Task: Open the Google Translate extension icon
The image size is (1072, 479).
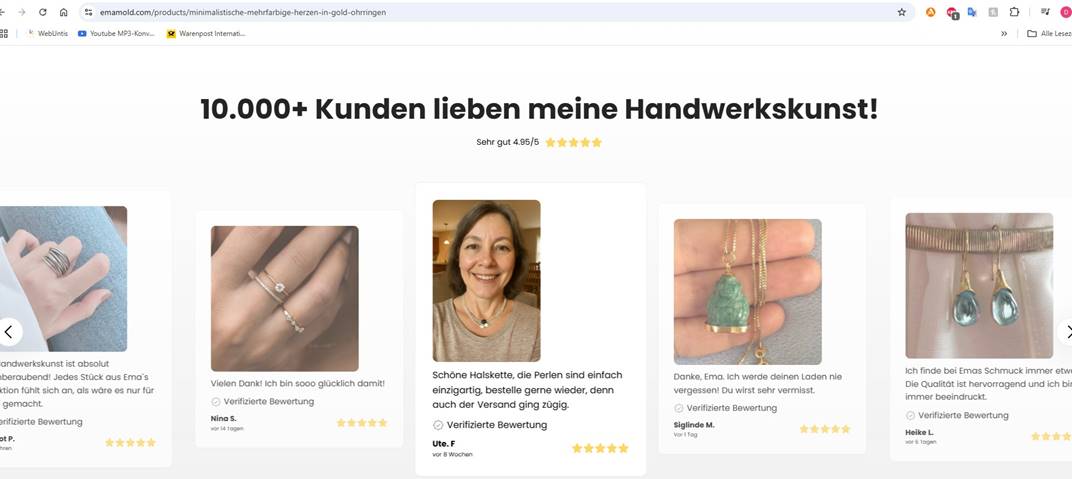Action: pos(972,12)
